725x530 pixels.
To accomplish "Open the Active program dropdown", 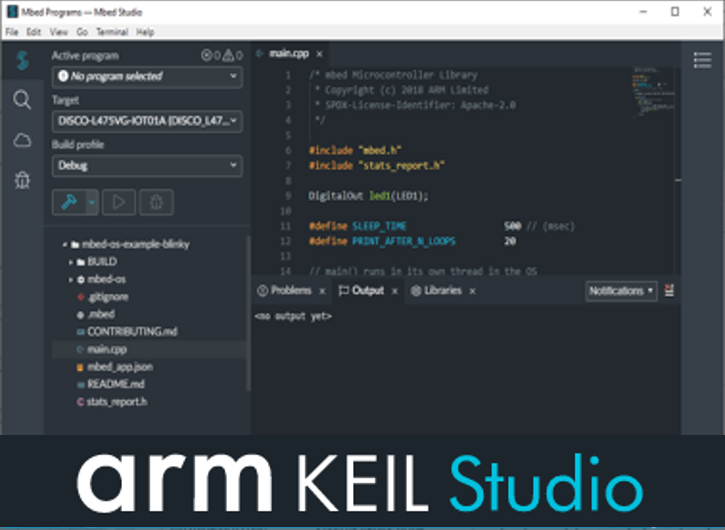I will click(147, 76).
